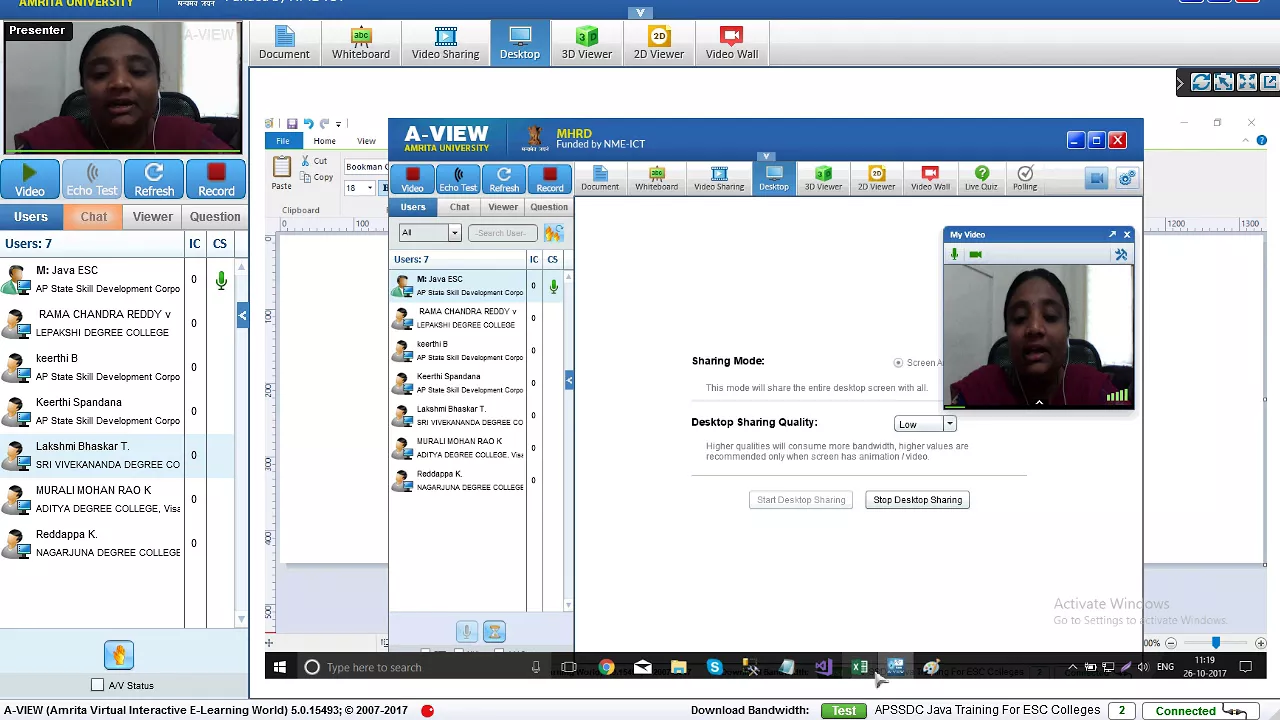Open Polling in the inner A-VIEW window
The image size is (1280, 720).
tap(1024, 178)
